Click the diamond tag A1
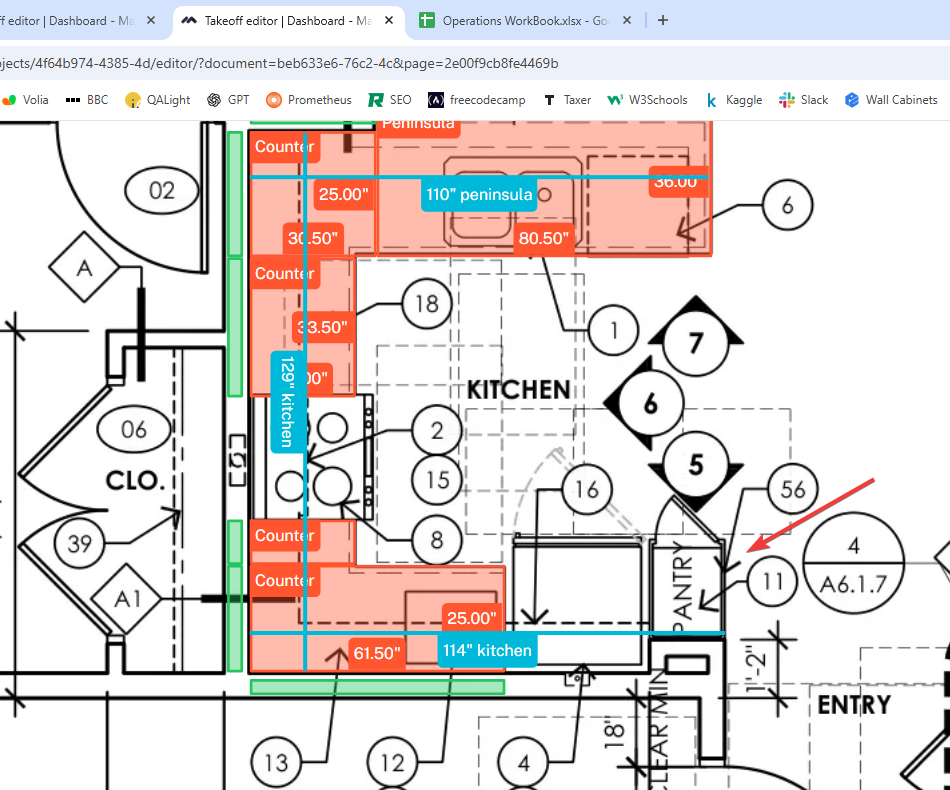This screenshot has width=950, height=790. coord(127,599)
